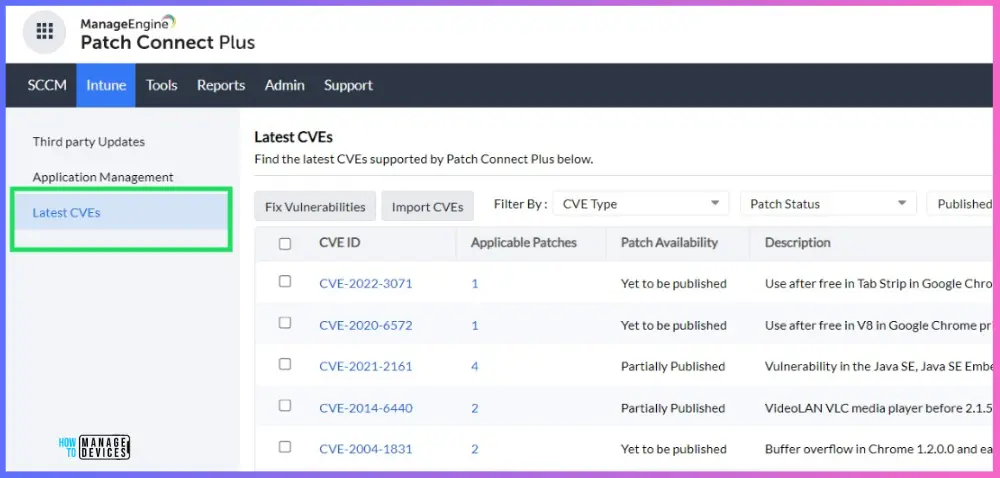1000x478 pixels.
Task: Click the 'Use after free in Tab Strip' description
Action: [879, 284]
